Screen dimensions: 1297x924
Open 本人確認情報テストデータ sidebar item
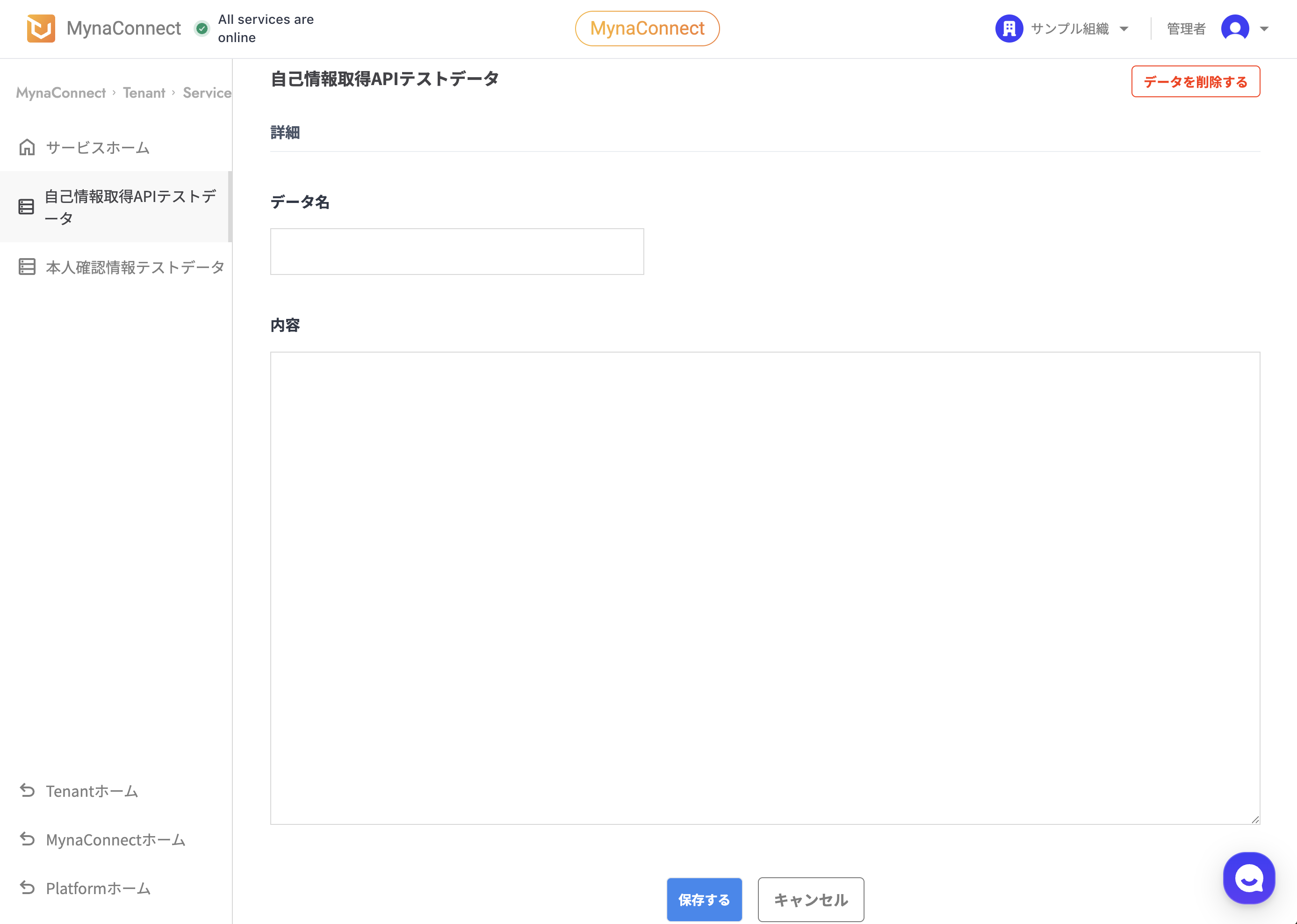116,266
